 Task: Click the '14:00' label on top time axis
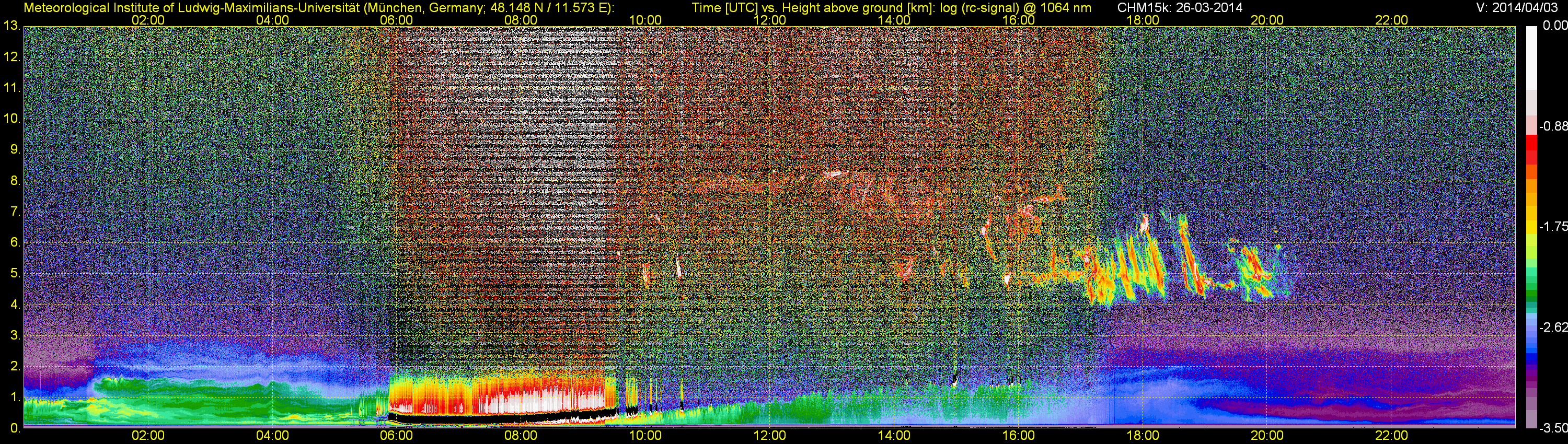pyautogui.click(x=894, y=20)
